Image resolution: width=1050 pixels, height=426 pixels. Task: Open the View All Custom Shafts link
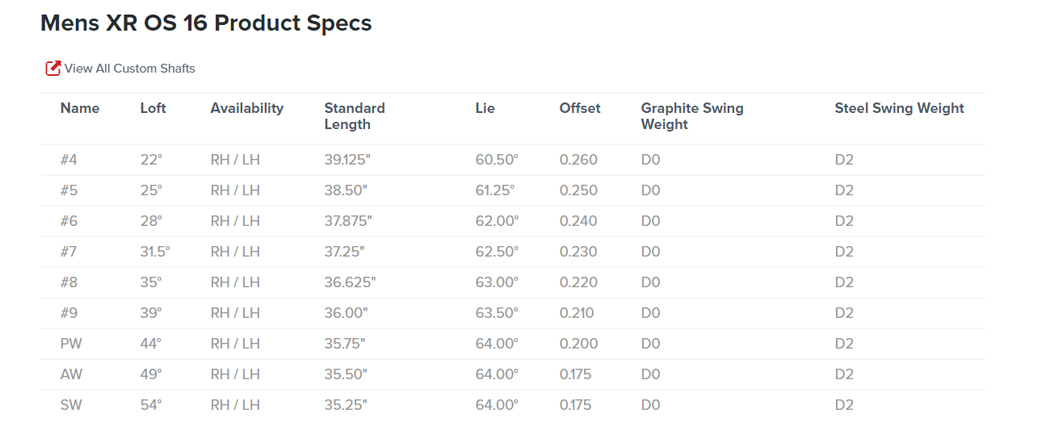click(x=129, y=68)
